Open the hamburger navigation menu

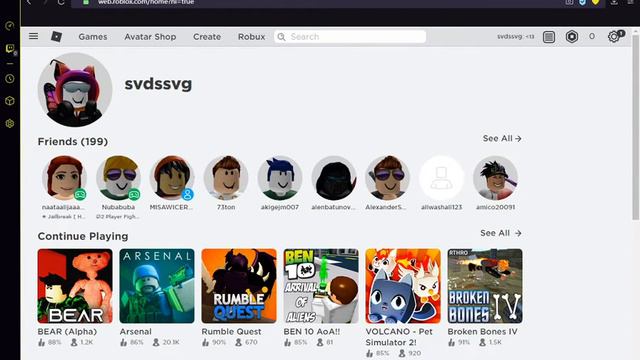(33, 36)
